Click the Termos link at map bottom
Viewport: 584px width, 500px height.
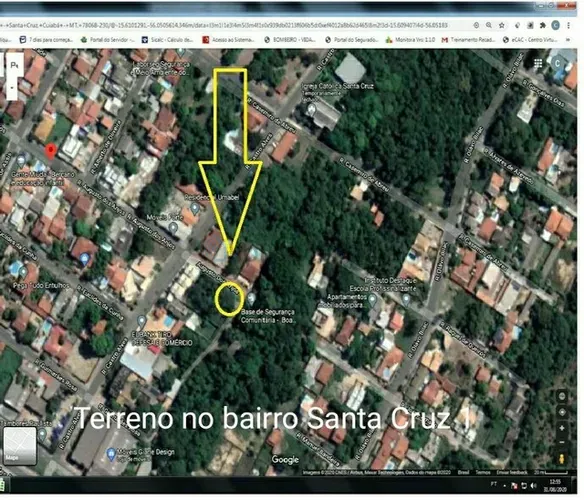pos(483,472)
